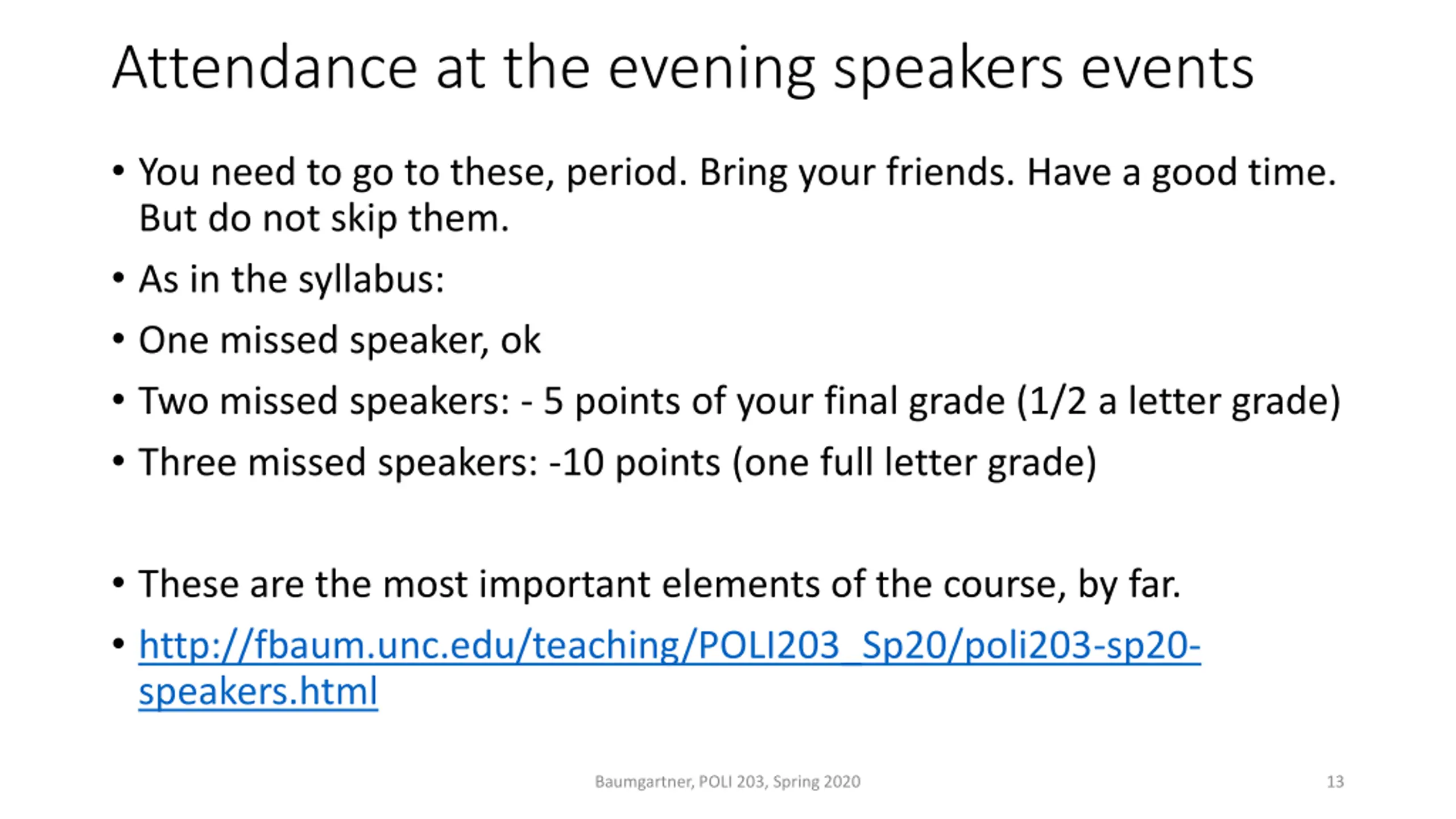Click the 'But do not skip them.' line
The width and height of the screenshot is (1456, 819).
tap(324, 218)
